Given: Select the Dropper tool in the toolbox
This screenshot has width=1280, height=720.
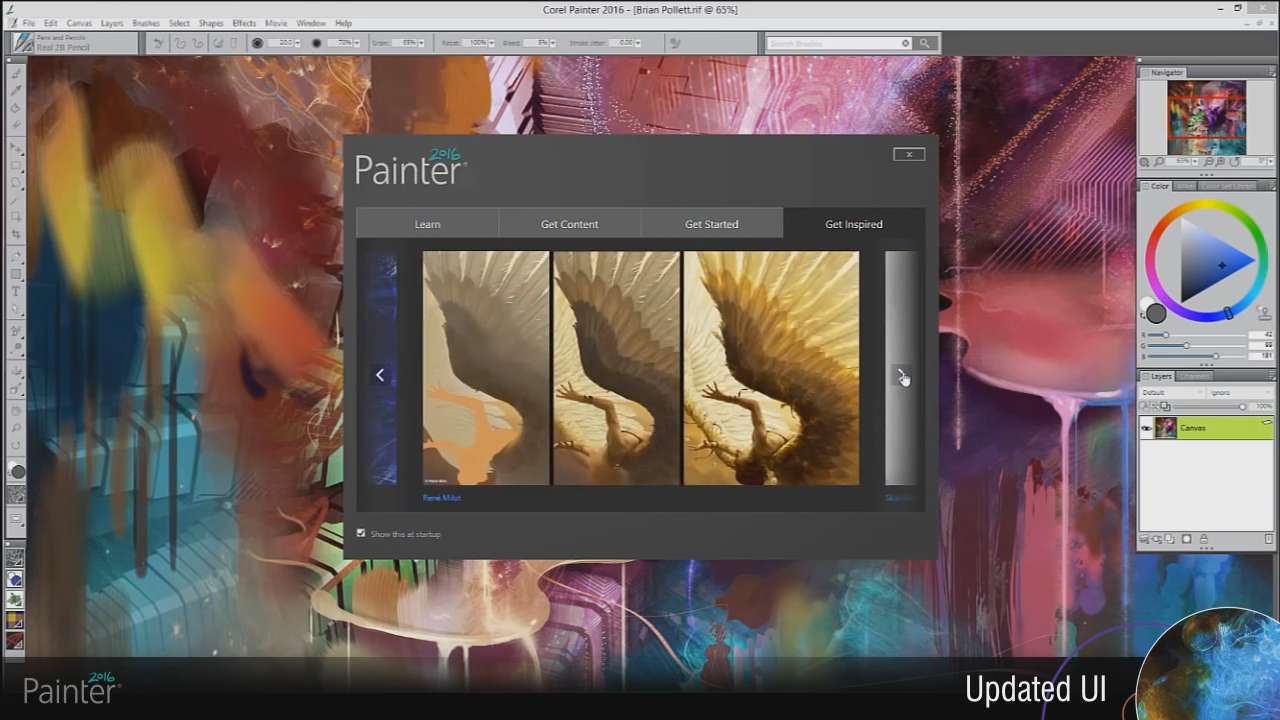Looking at the screenshot, I should pyautogui.click(x=17, y=91).
